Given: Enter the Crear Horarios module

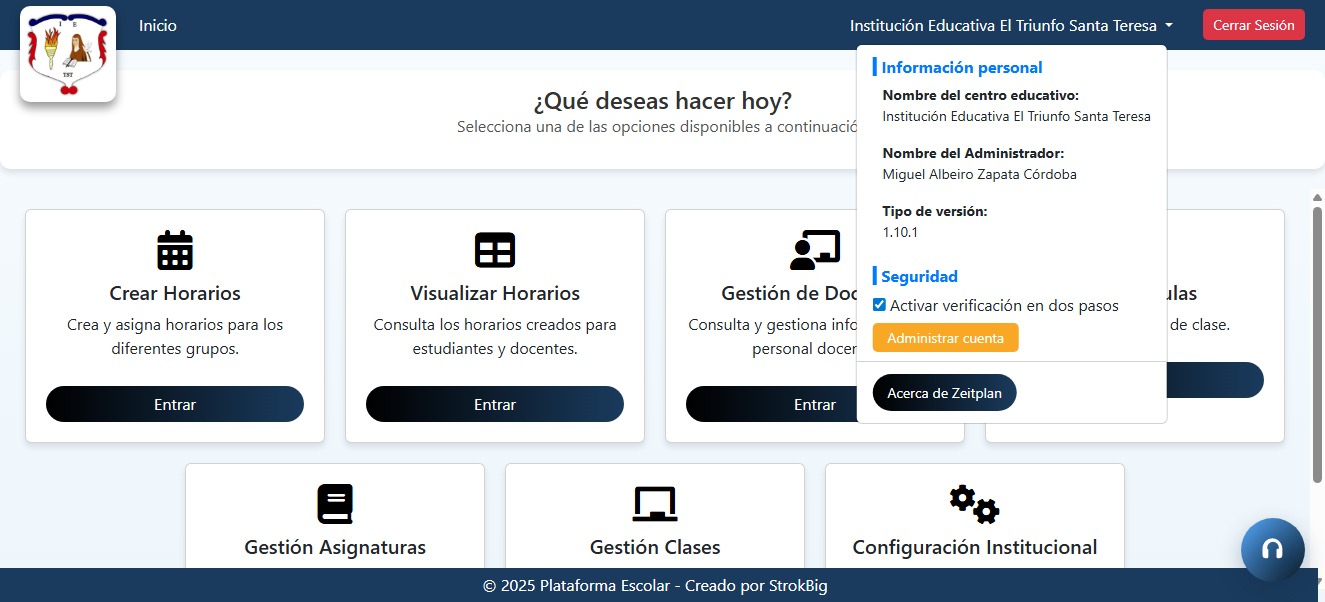Looking at the screenshot, I should 174,404.
